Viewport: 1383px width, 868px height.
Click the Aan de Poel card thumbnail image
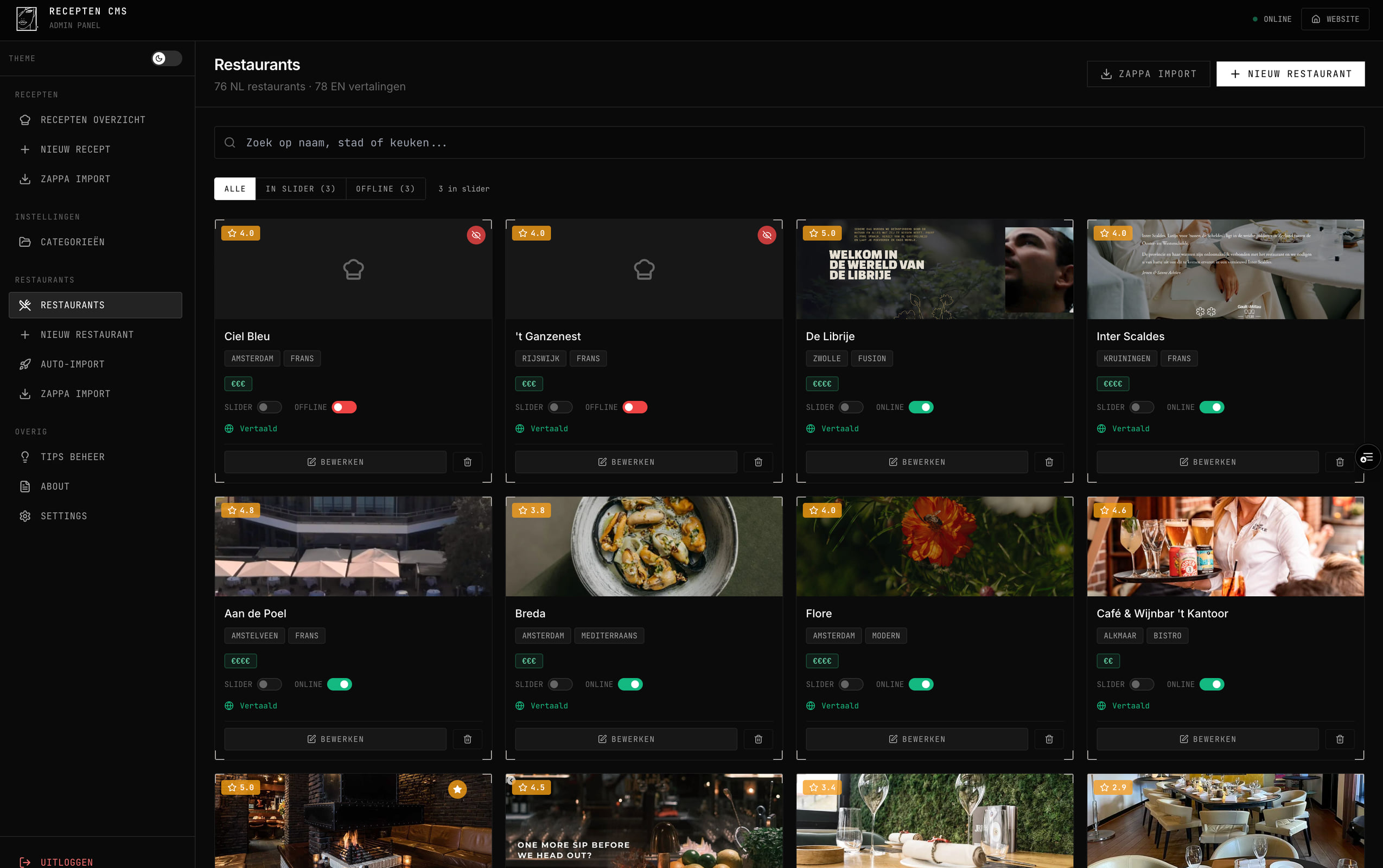pyautogui.click(x=353, y=546)
